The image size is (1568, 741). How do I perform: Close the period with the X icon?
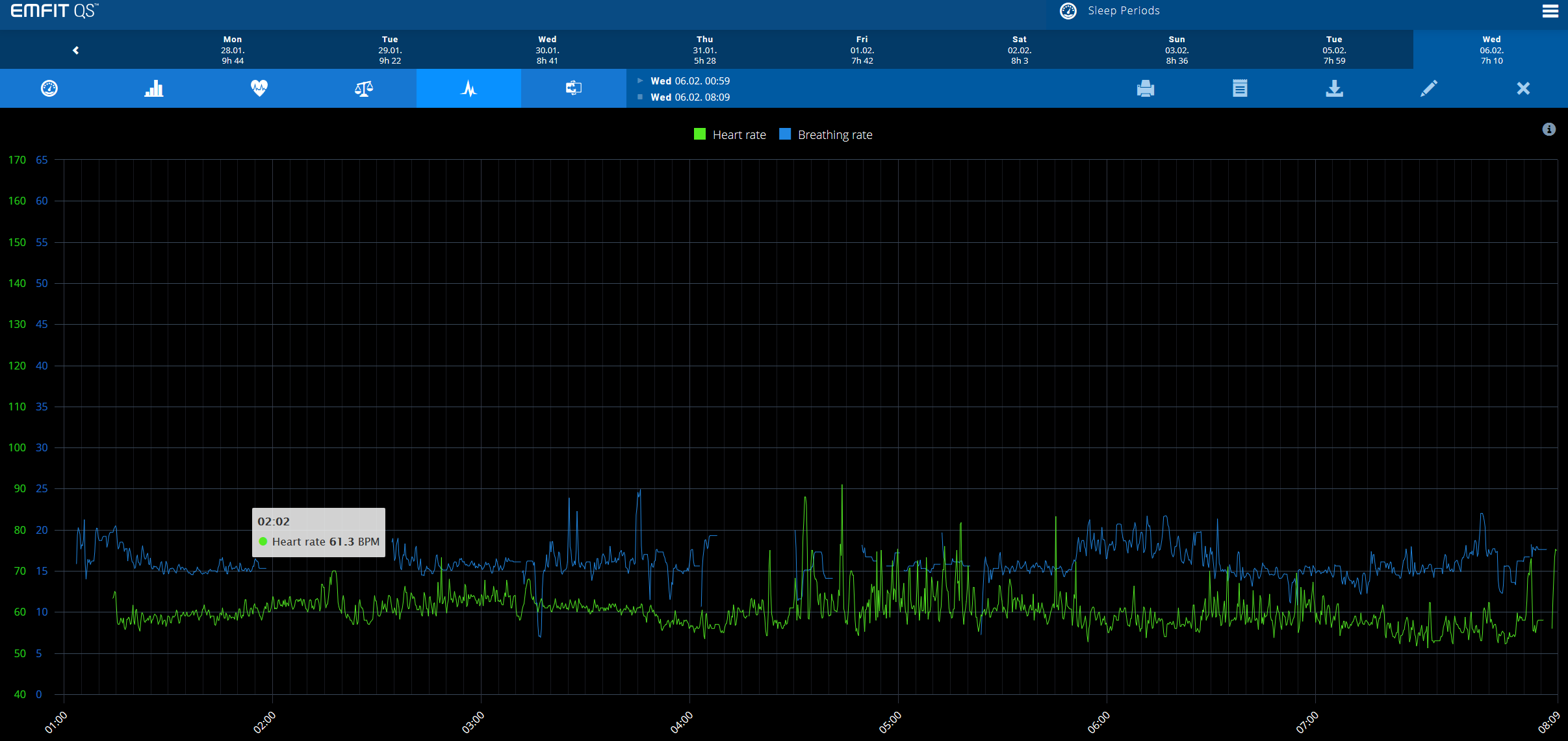[1523, 88]
